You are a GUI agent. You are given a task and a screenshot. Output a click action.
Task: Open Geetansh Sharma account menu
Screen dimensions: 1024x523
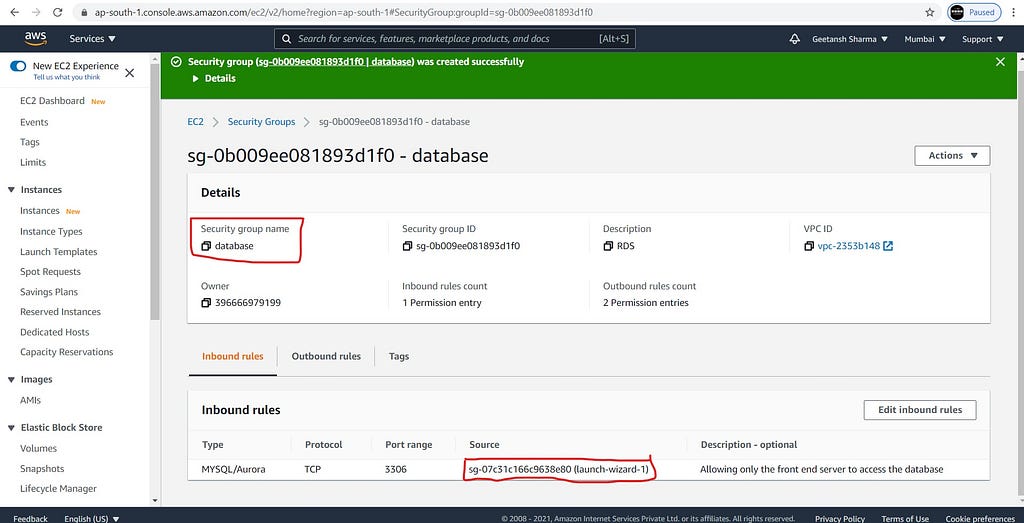(x=850, y=39)
